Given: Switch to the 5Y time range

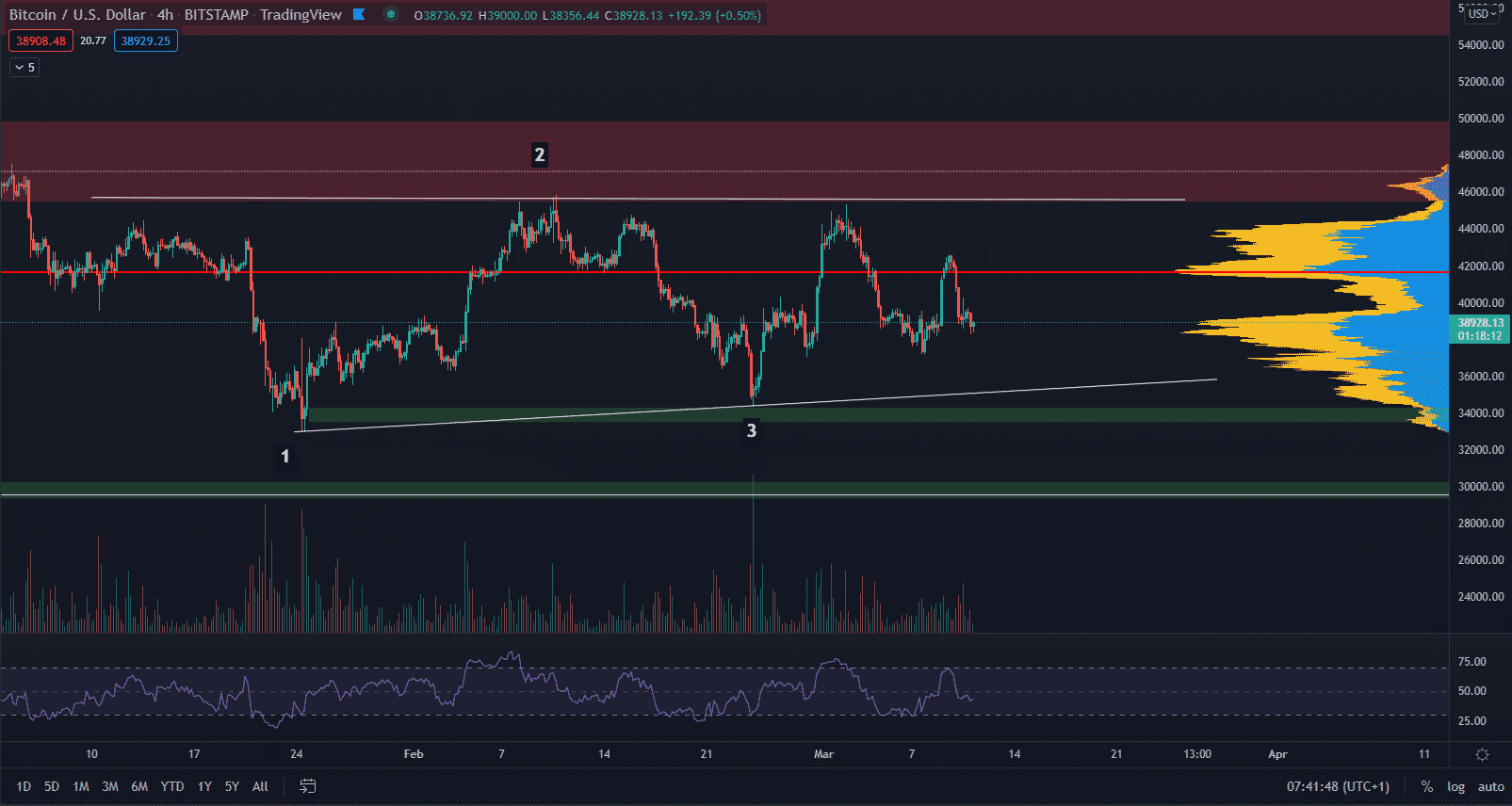Looking at the screenshot, I should point(232,786).
